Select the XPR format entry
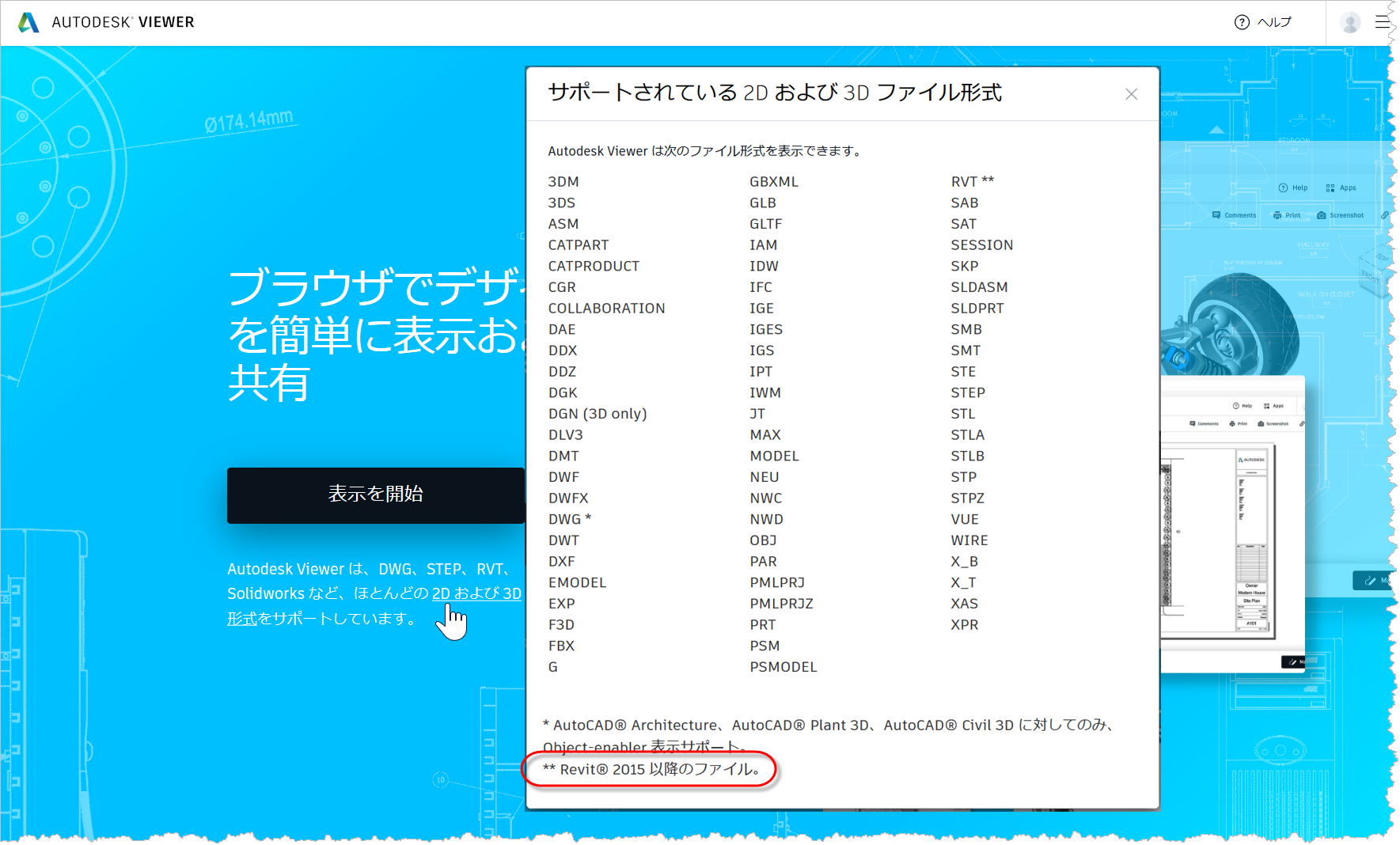The image size is (1400, 845). pyautogui.click(x=964, y=625)
